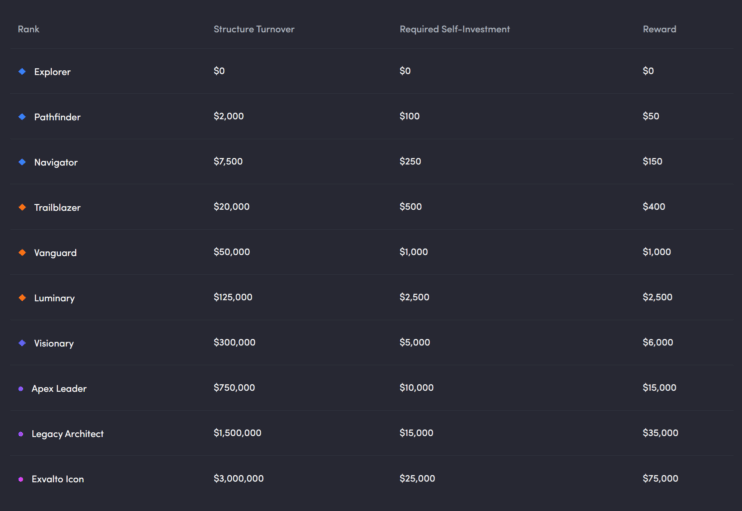Select the Rank column header

[28, 29]
